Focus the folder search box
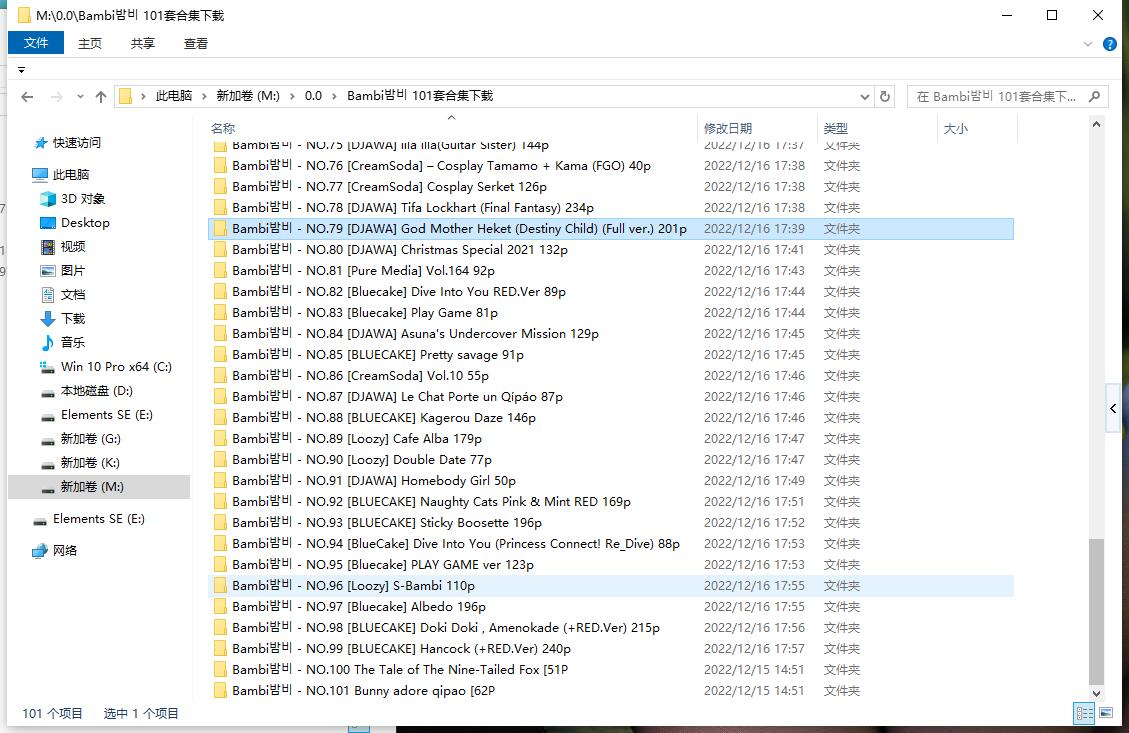The image size is (1129, 733). [997, 96]
